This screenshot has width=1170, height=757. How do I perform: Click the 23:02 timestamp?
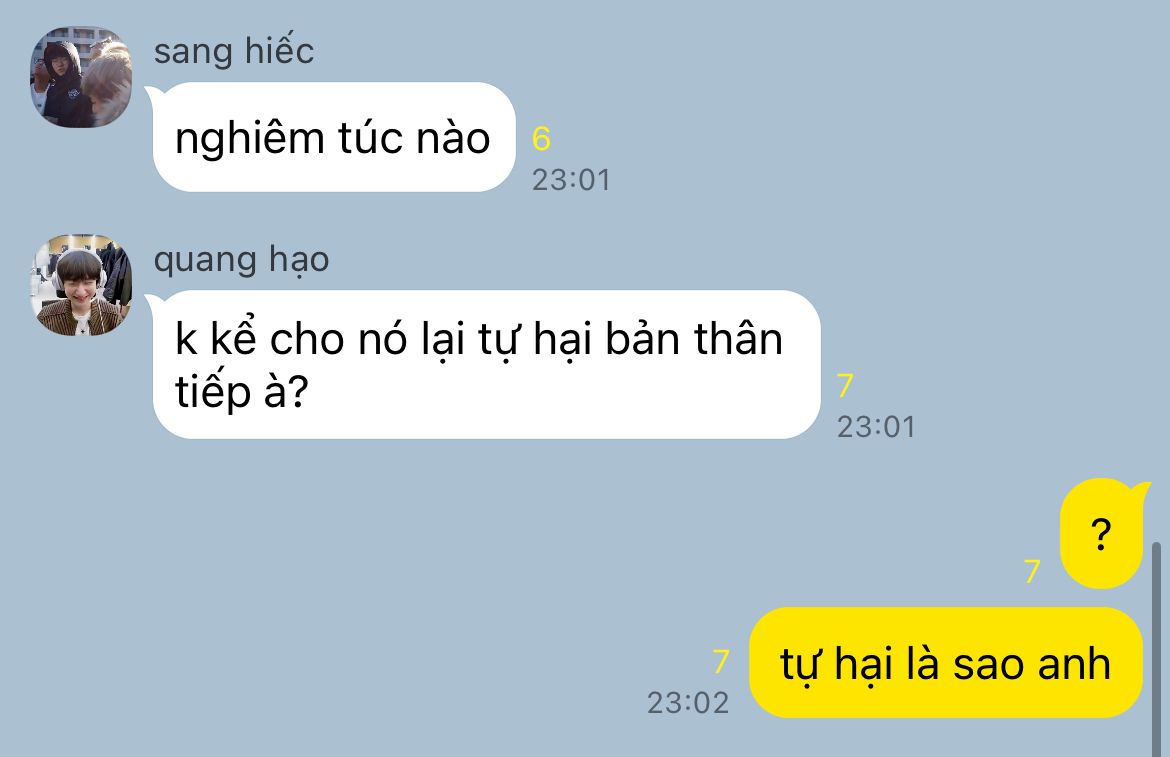[x=688, y=703]
